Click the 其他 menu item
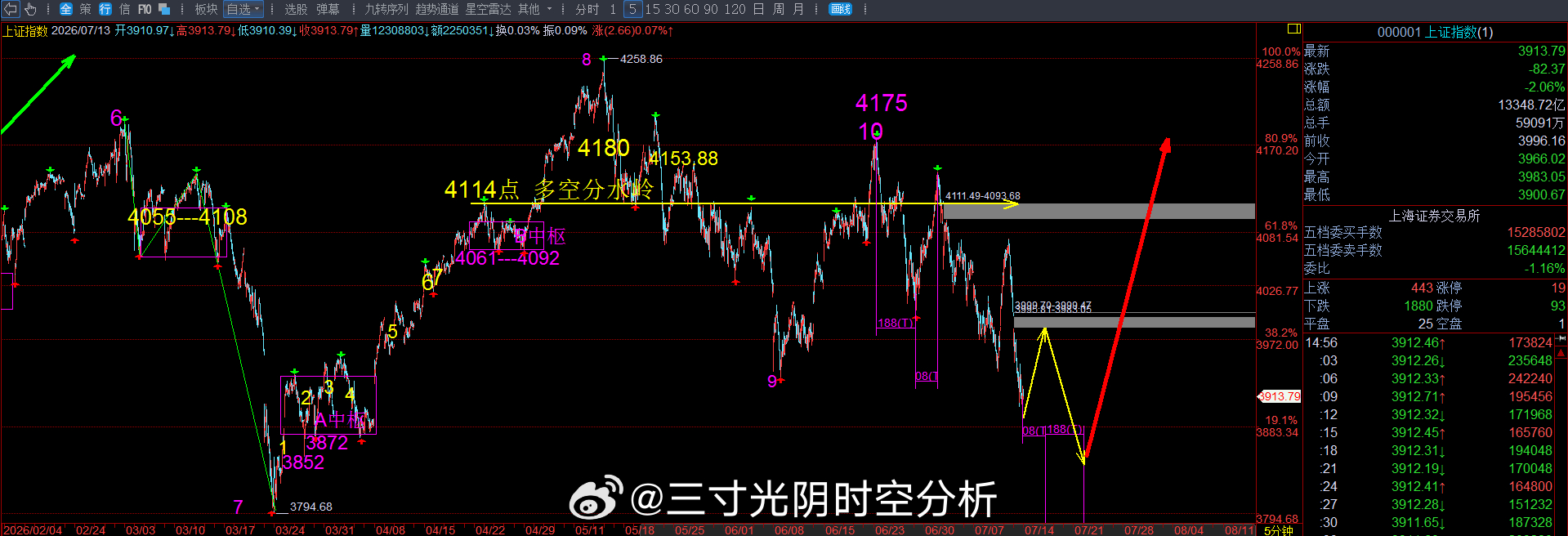 (x=529, y=9)
